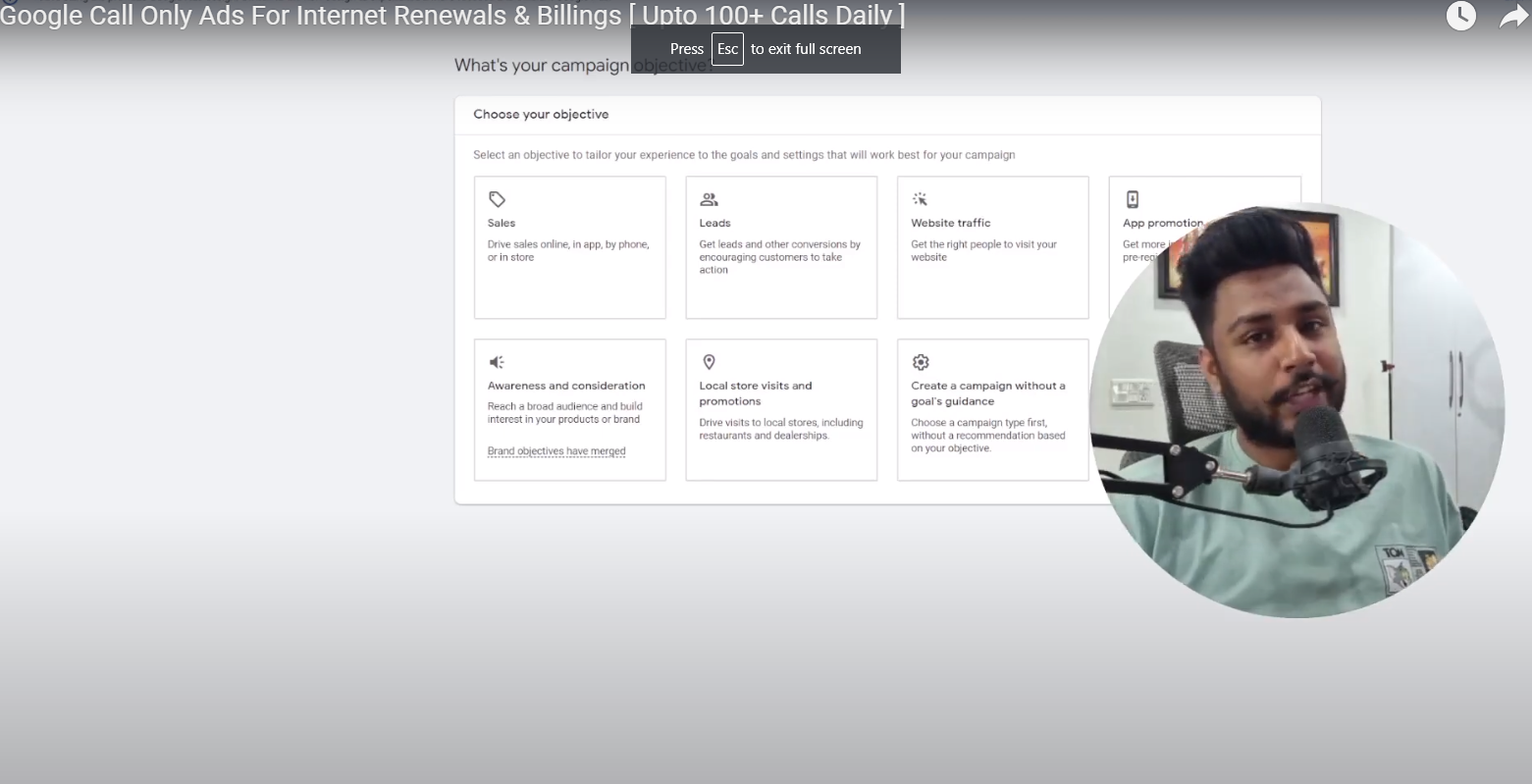Click 'Choose a campaign type first' description
This screenshot has height=784, width=1532.
(x=987, y=436)
